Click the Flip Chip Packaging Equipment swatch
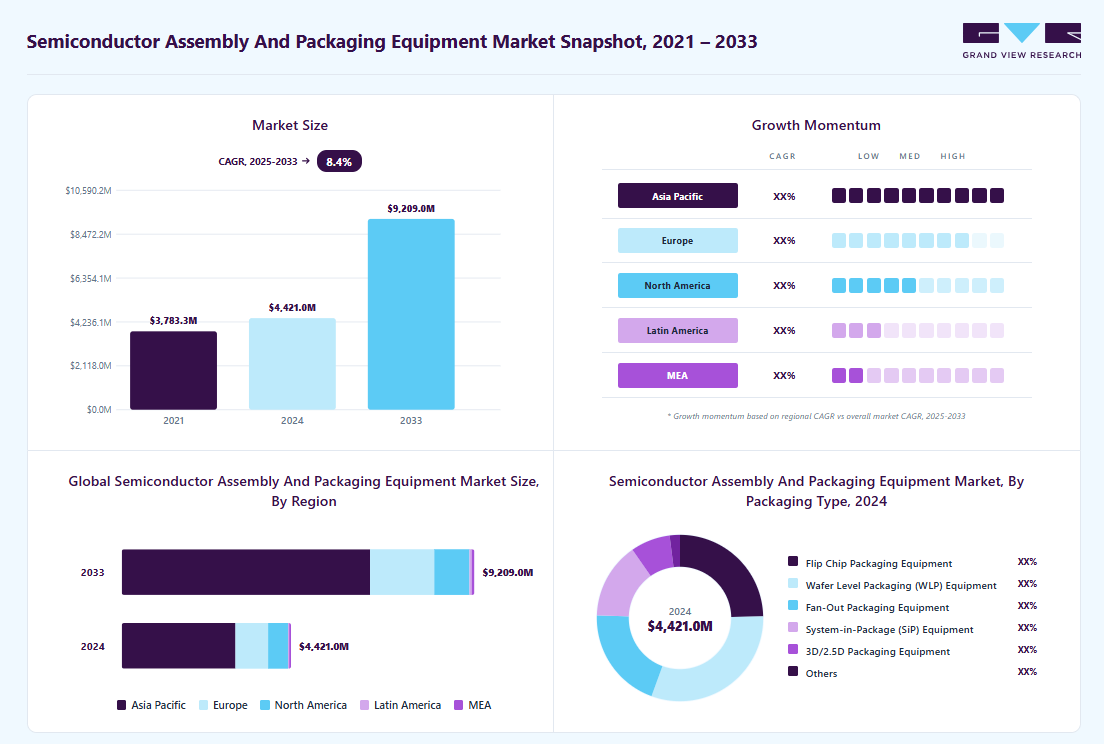The image size is (1104, 744). tap(793, 562)
